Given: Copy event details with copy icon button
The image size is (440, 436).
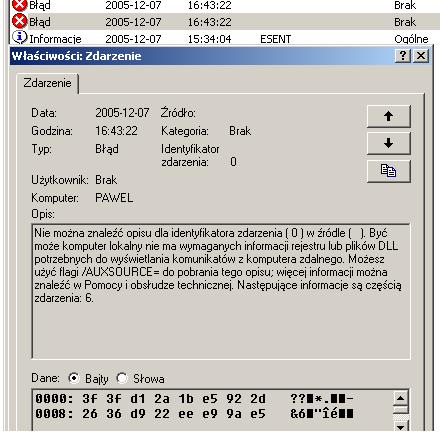Looking at the screenshot, I should pyautogui.click(x=388, y=171).
